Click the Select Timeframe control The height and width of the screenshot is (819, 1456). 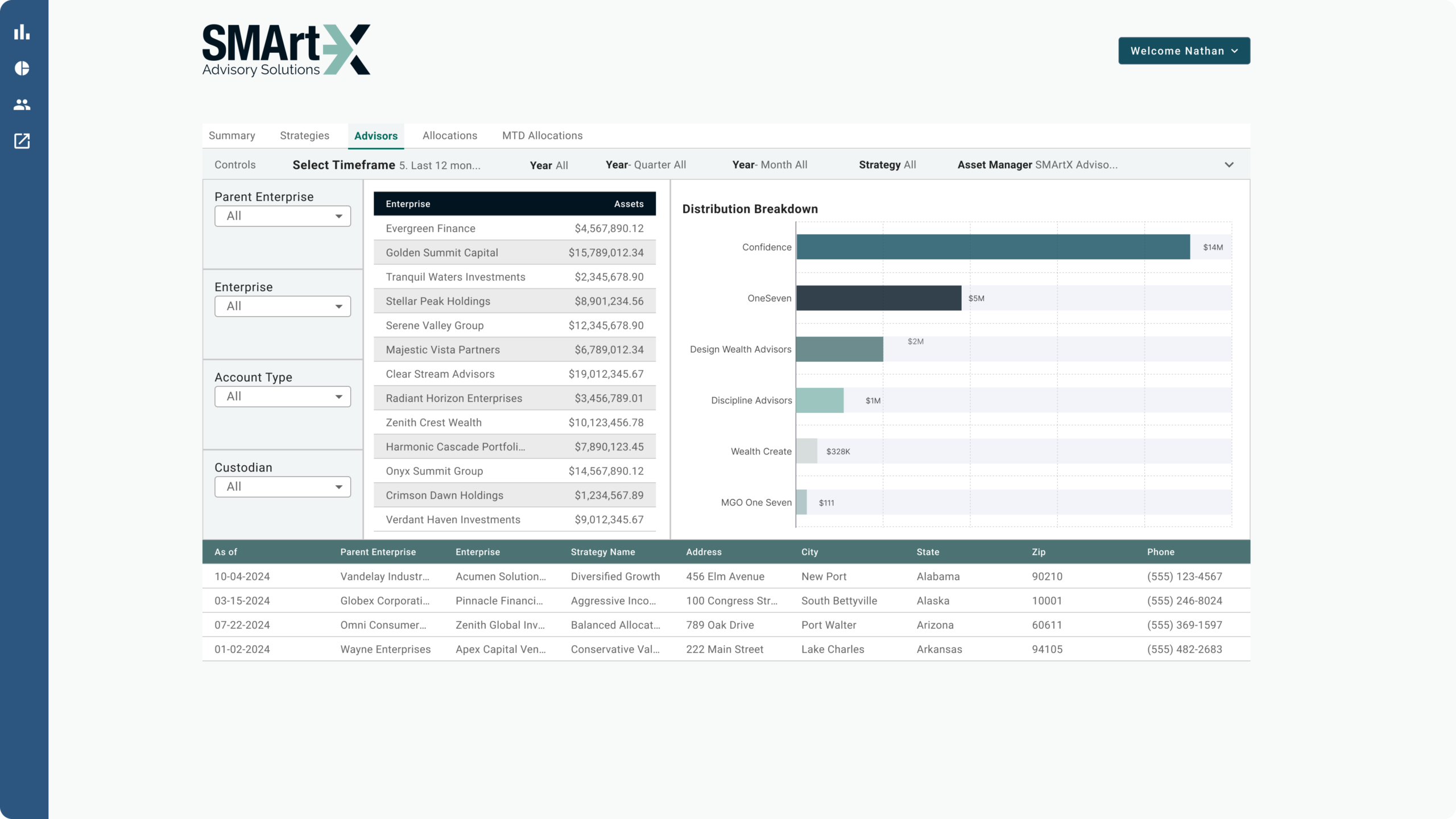pyautogui.click(x=386, y=165)
